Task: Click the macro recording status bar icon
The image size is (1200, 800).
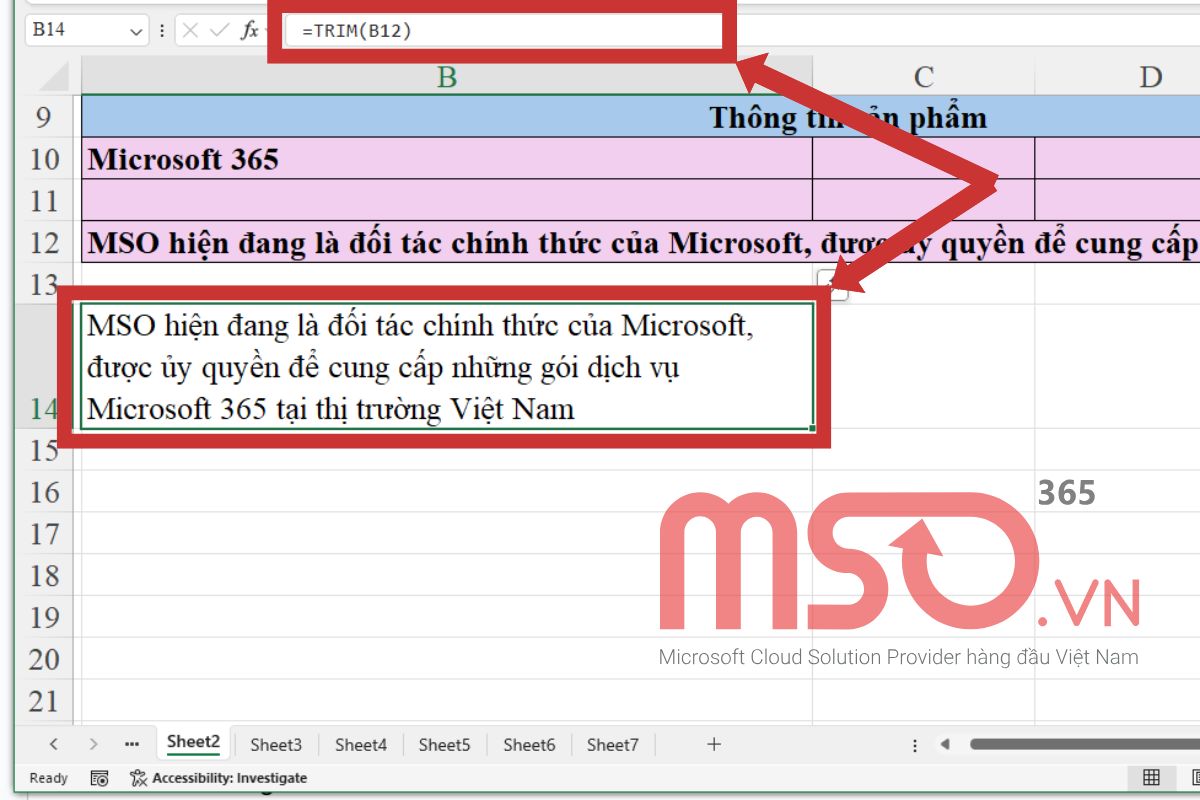Action: pyautogui.click(x=99, y=778)
